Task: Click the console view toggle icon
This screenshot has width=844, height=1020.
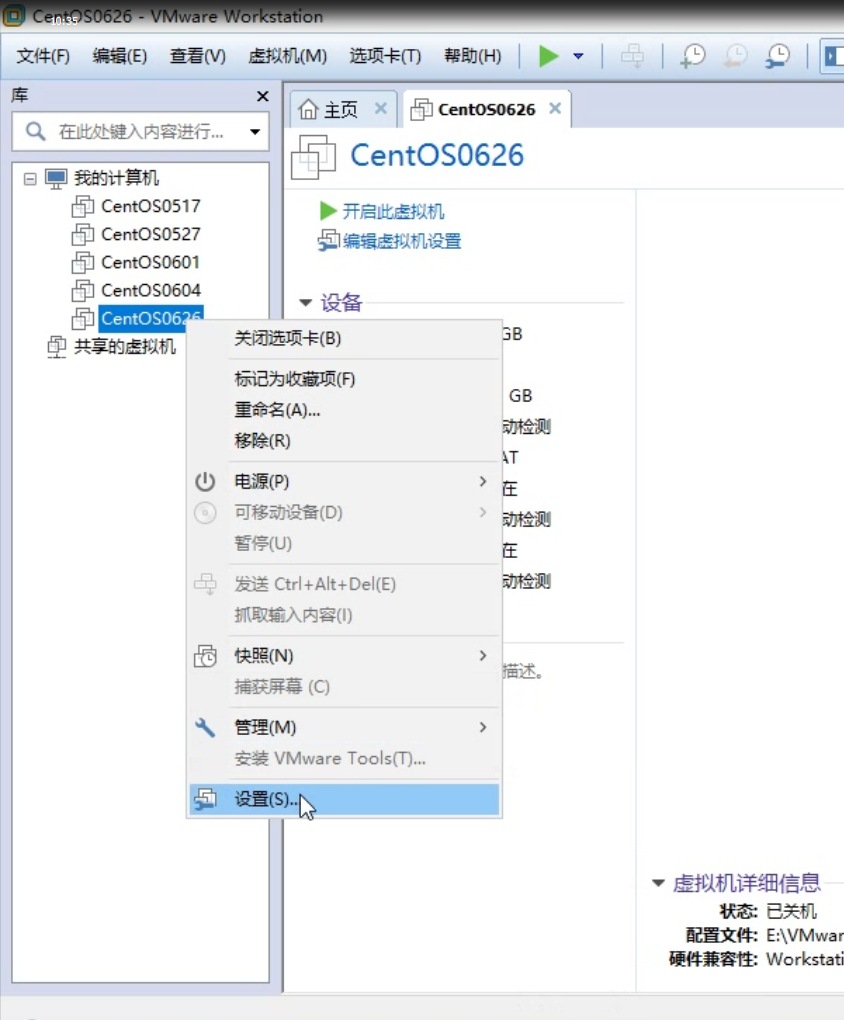Action: click(833, 57)
